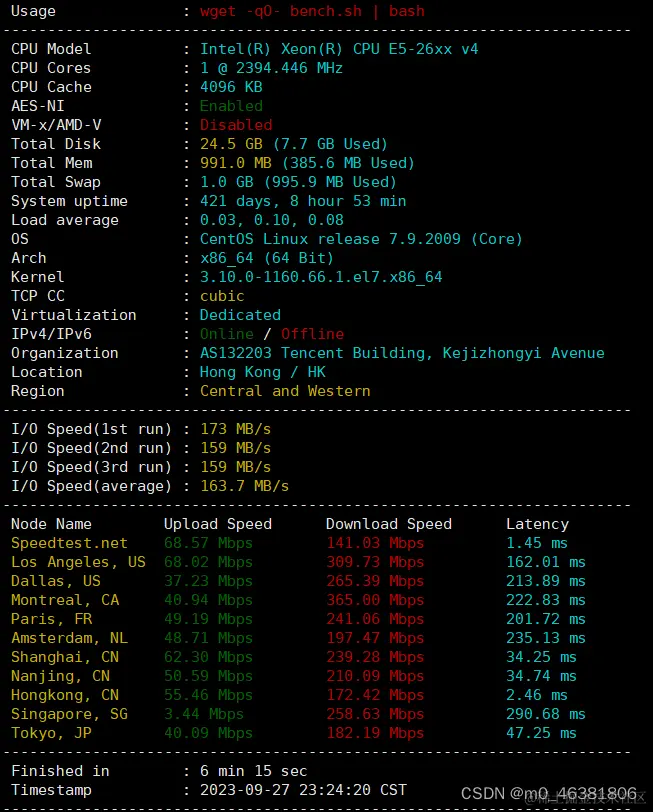Click Shanghai download speed '239.28 Mbps'

tap(375, 657)
